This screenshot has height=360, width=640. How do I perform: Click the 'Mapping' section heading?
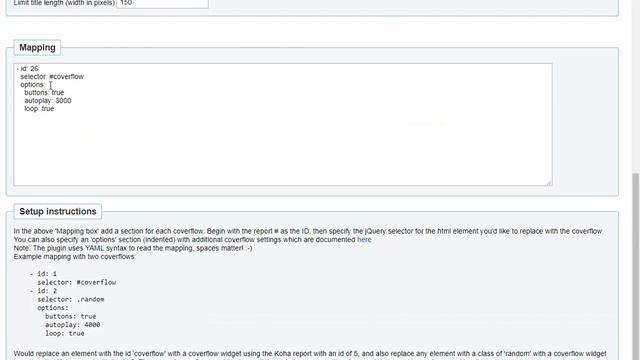[x=37, y=47]
